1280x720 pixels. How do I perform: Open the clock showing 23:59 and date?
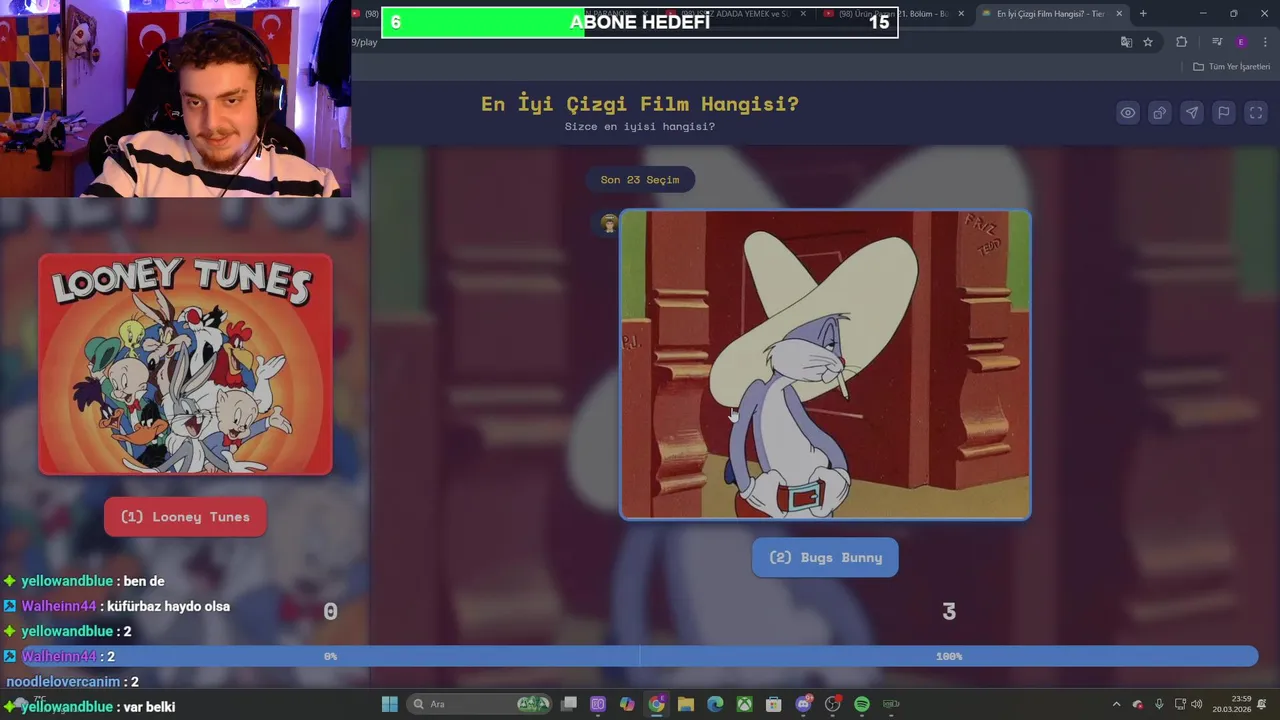[x=1232, y=704]
